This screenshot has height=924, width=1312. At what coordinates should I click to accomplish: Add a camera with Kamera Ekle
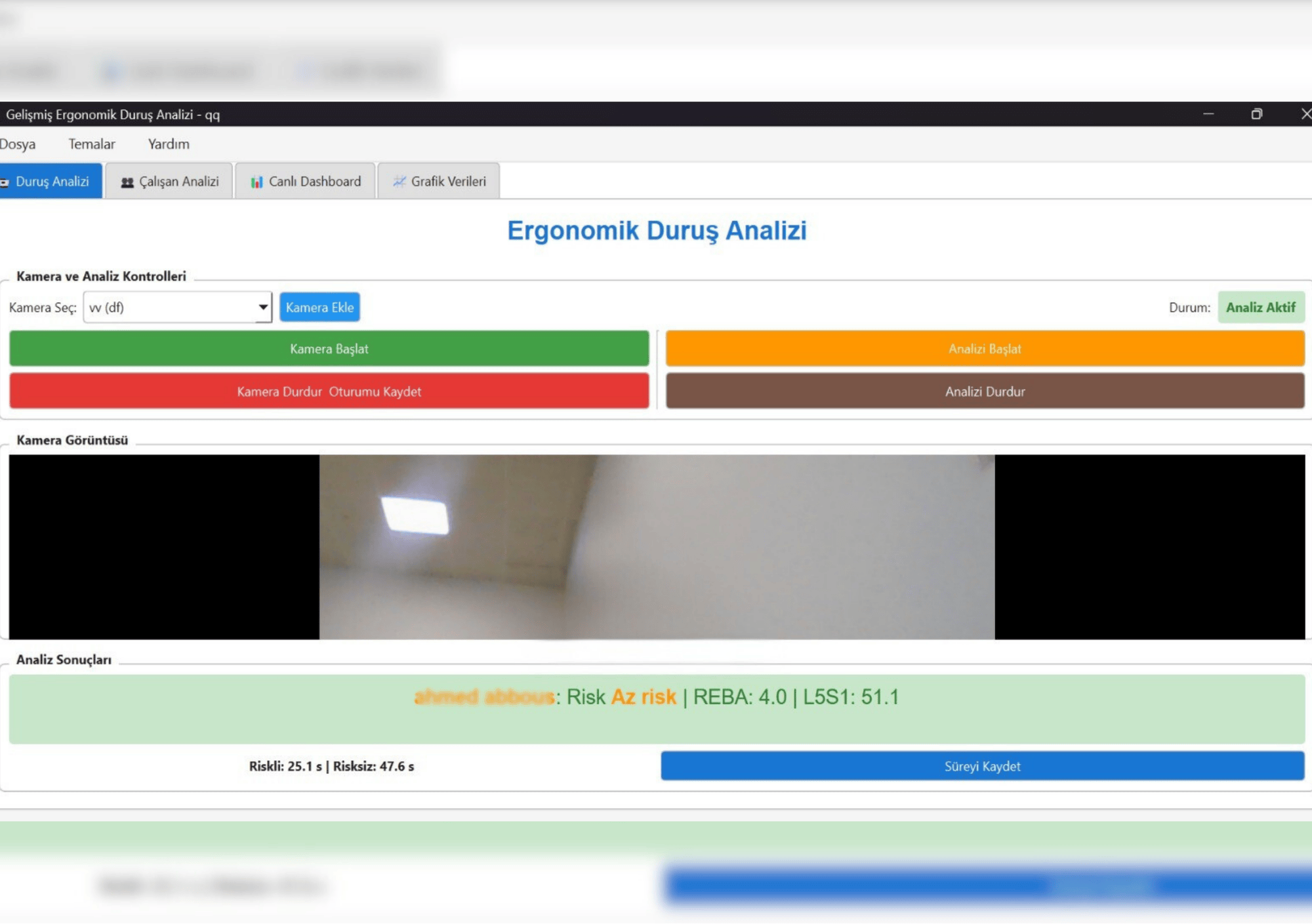click(319, 307)
